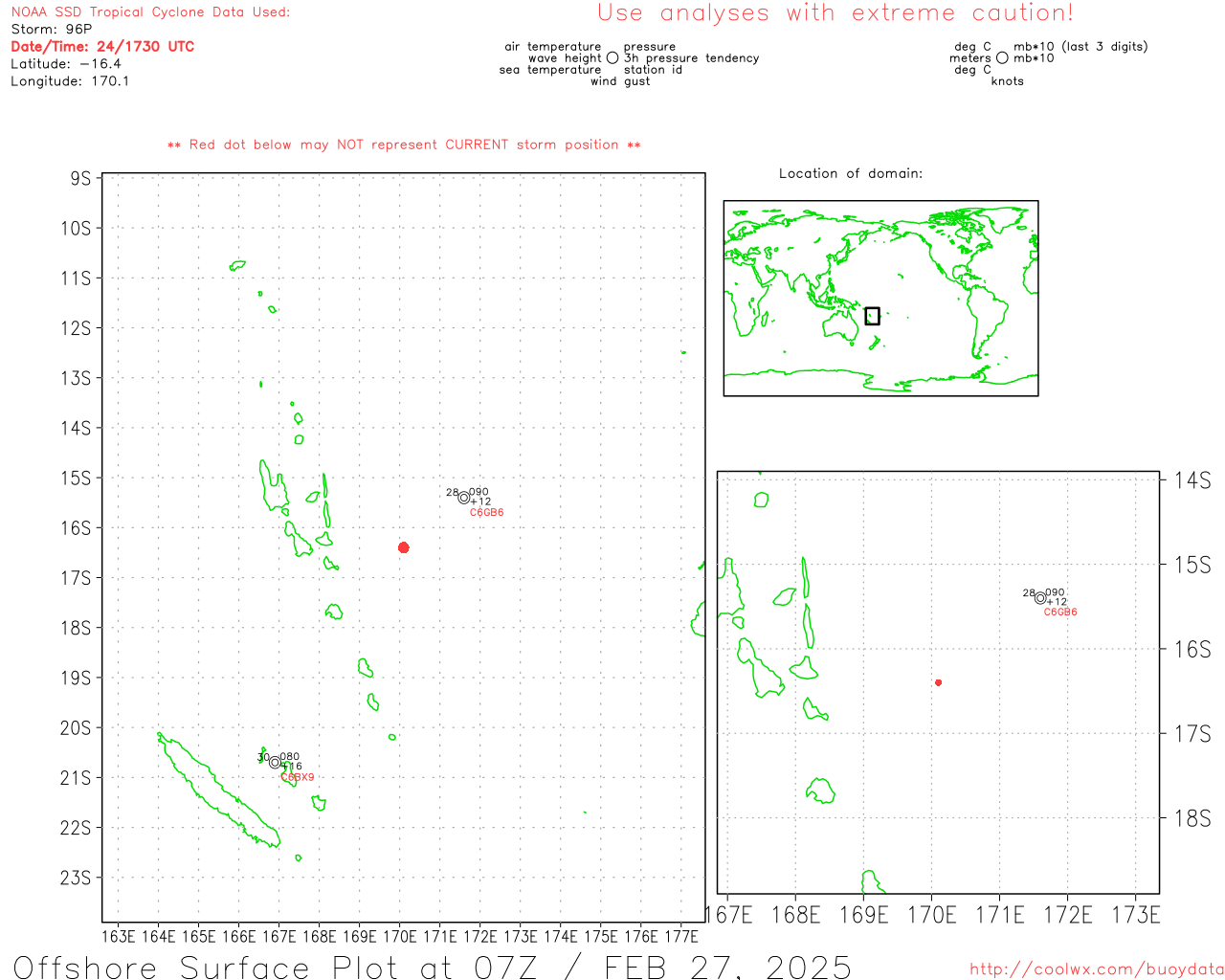Click the black domain box on world map
The height and width of the screenshot is (980, 1225).
(x=872, y=316)
